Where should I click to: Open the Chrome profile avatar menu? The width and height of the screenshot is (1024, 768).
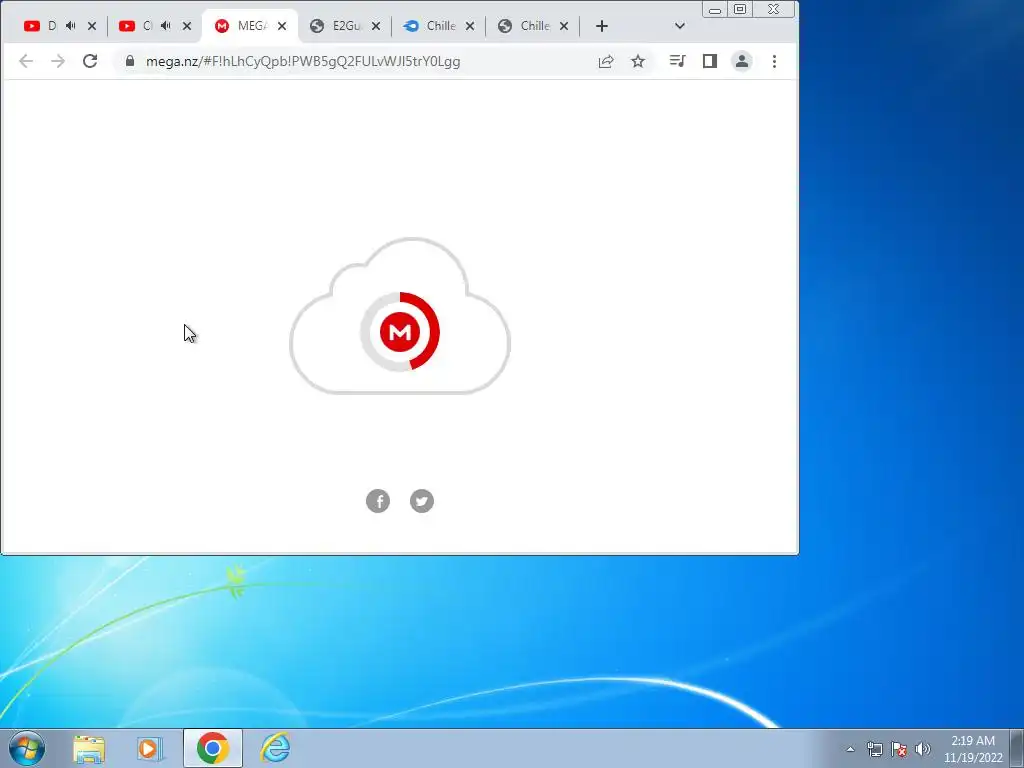coord(742,61)
